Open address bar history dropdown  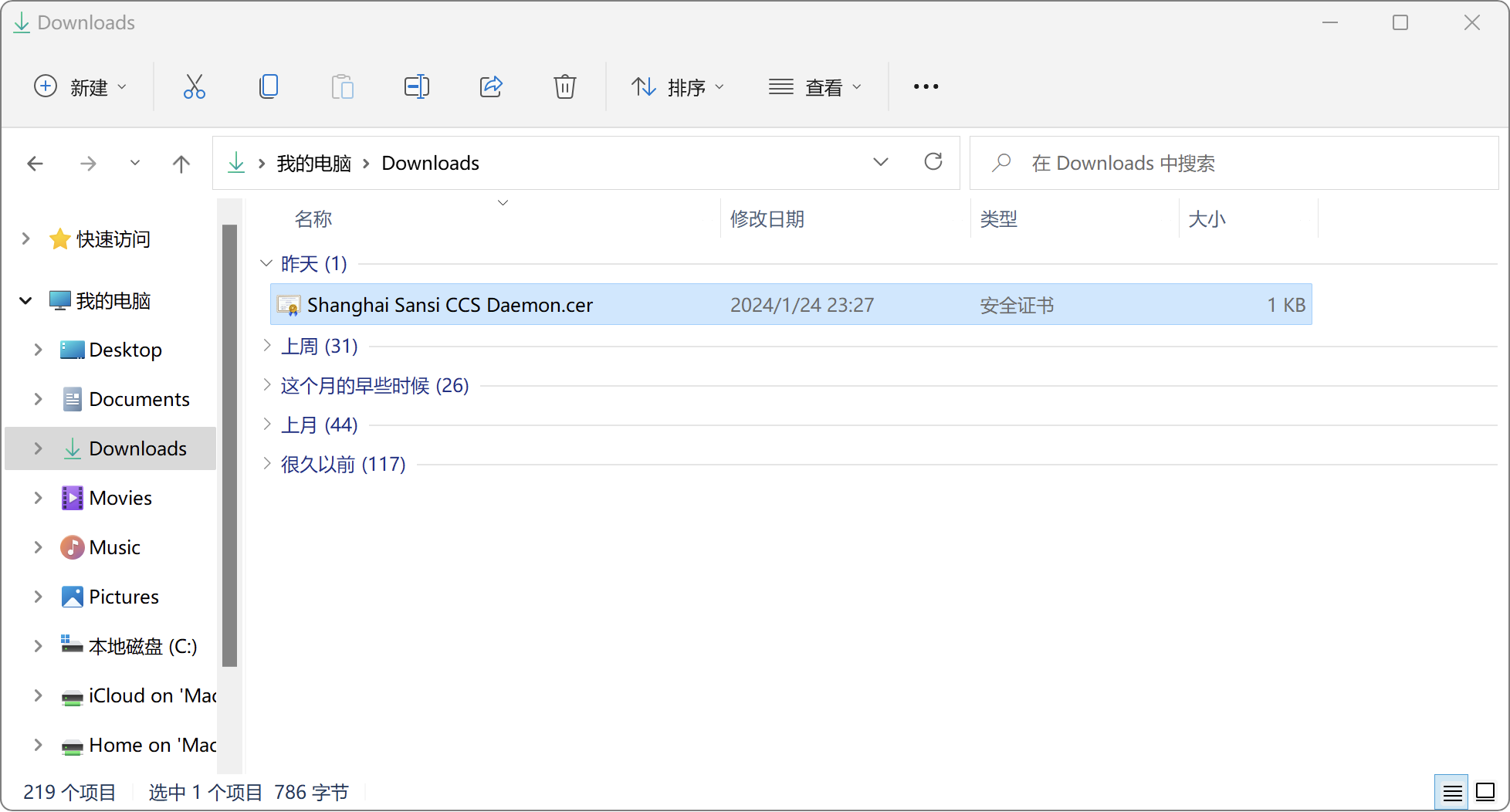click(x=881, y=162)
